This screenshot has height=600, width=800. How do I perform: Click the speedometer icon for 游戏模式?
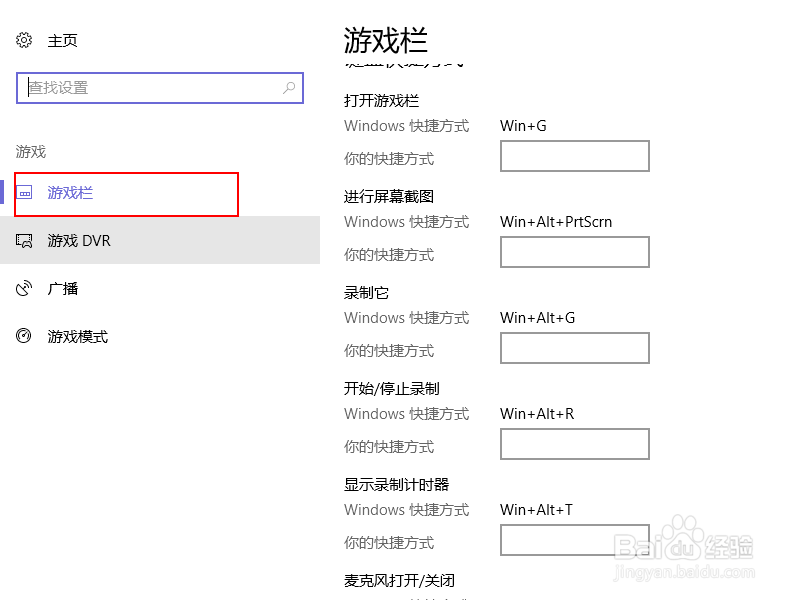coord(24,336)
